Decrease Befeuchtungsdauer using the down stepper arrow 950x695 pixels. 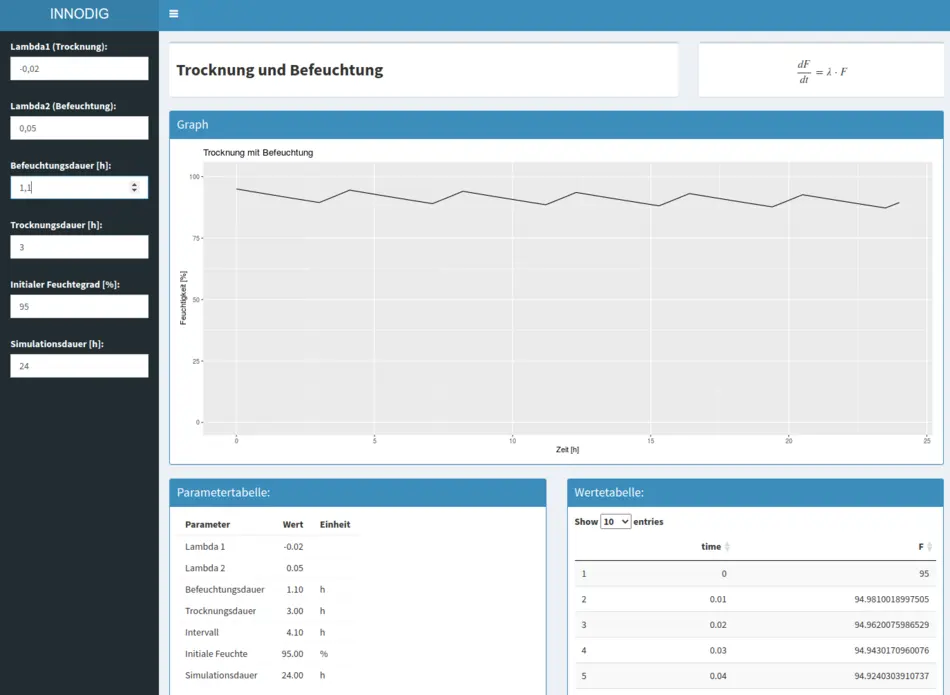[135, 191]
